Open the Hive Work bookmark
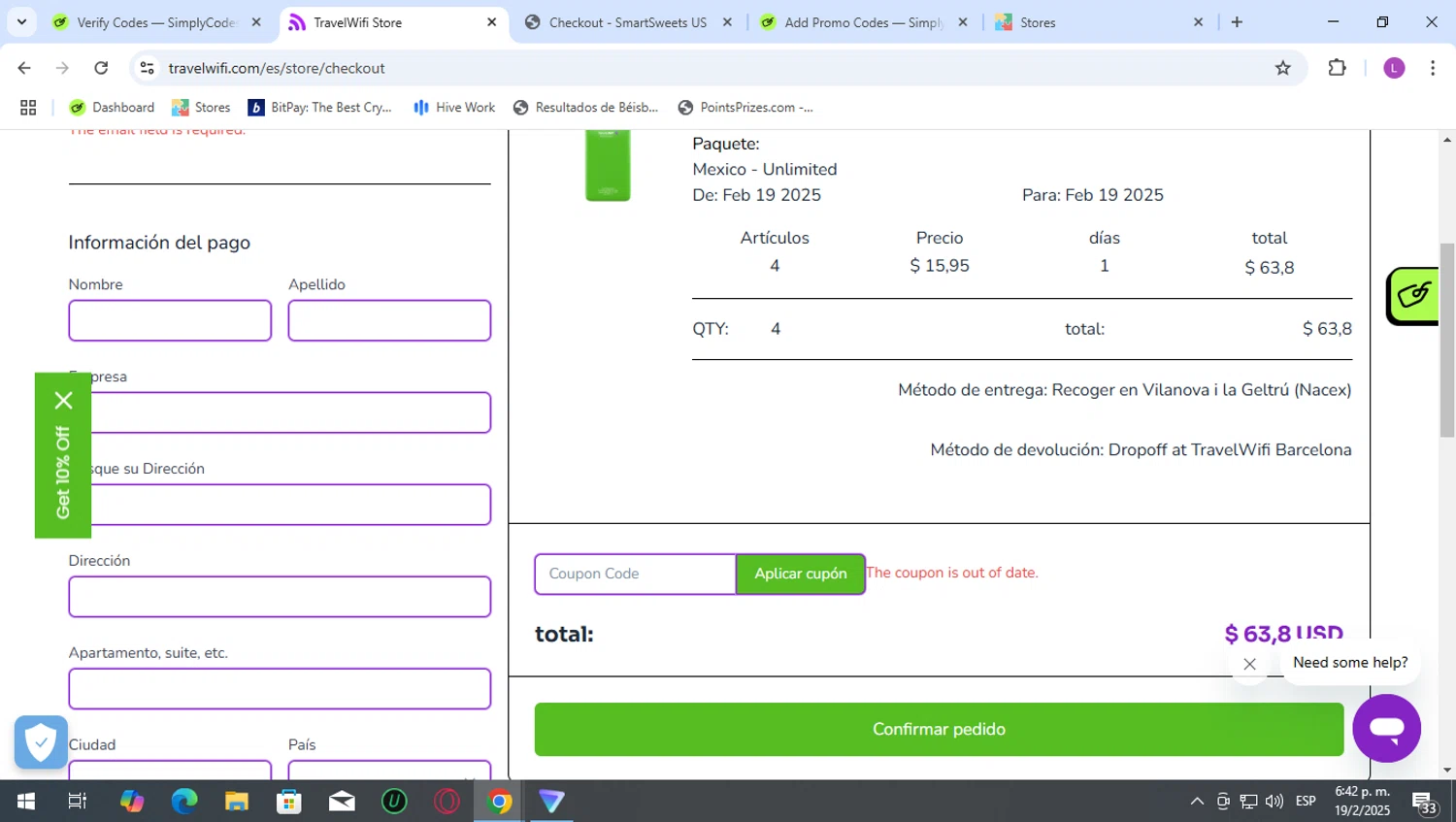The height and width of the screenshot is (822, 1456). [x=454, y=108]
